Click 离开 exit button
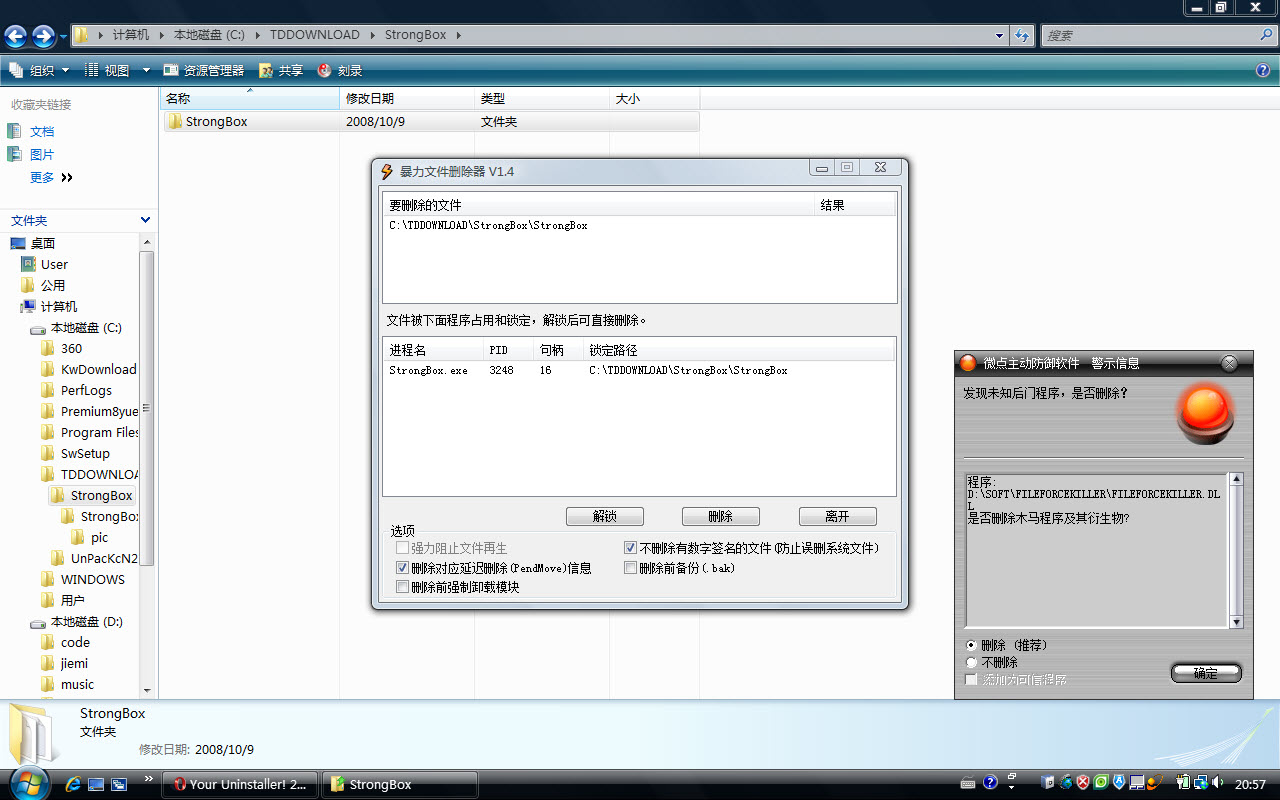This screenshot has width=1280, height=800. pos(837,516)
